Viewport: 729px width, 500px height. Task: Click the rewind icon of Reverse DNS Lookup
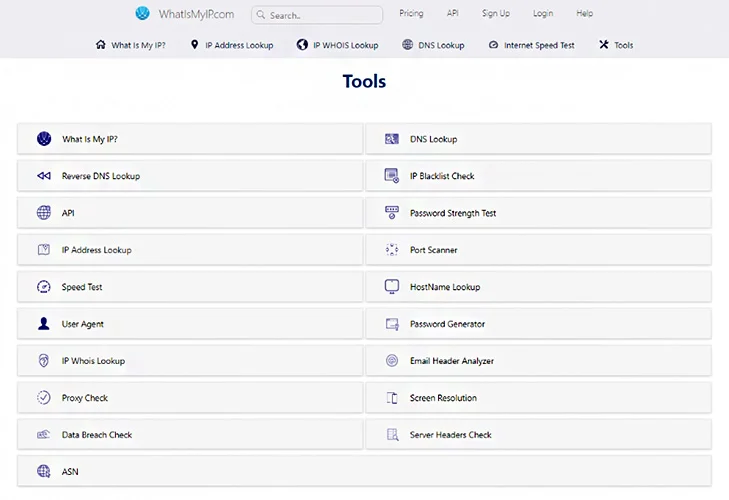(x=44, y=176)
